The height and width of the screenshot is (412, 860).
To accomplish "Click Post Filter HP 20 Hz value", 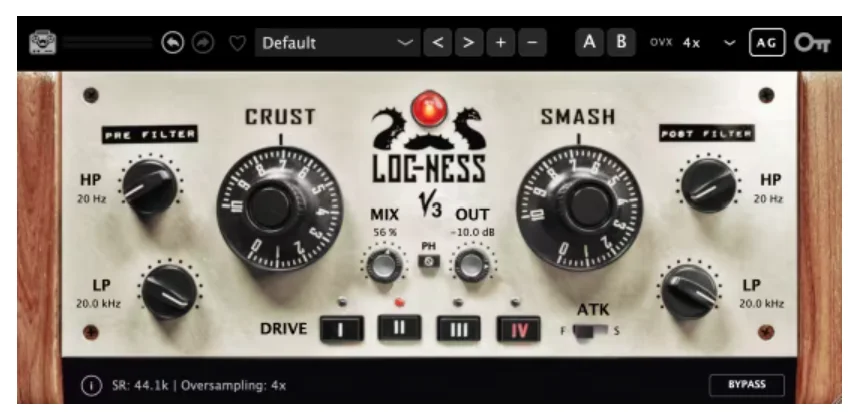I will 768,199.
